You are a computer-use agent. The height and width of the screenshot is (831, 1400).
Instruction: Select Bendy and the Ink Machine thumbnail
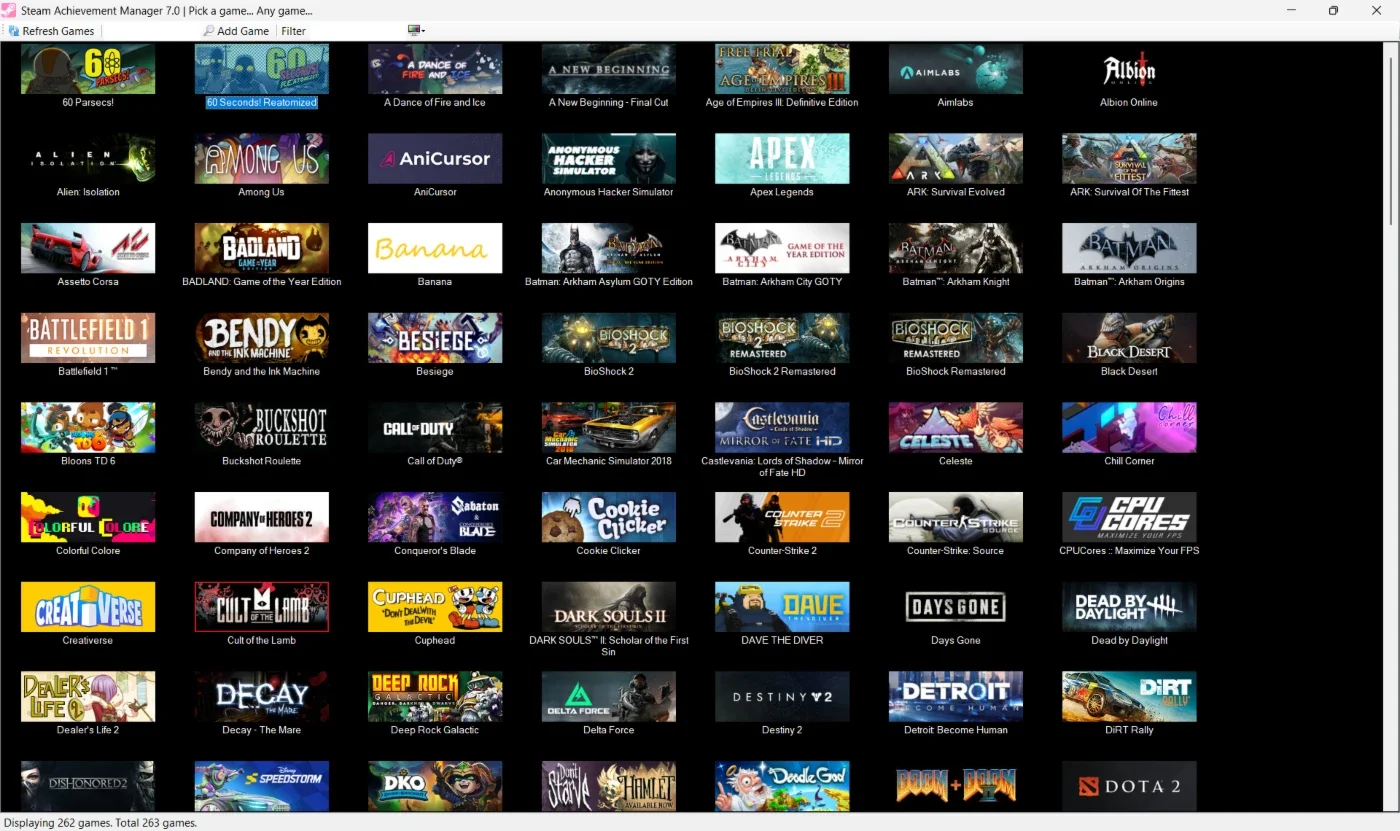(262, 338)
